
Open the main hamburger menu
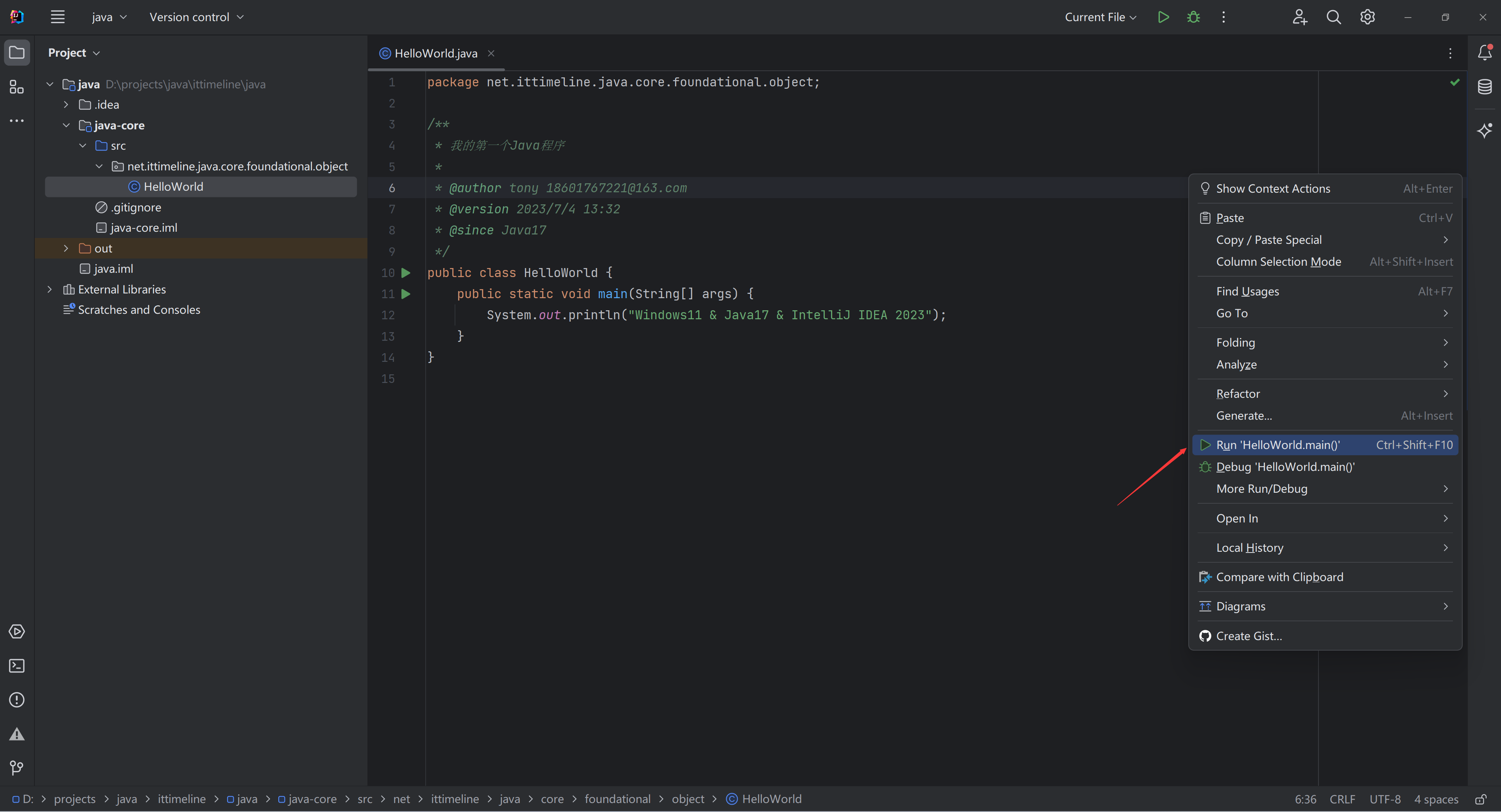57,17
